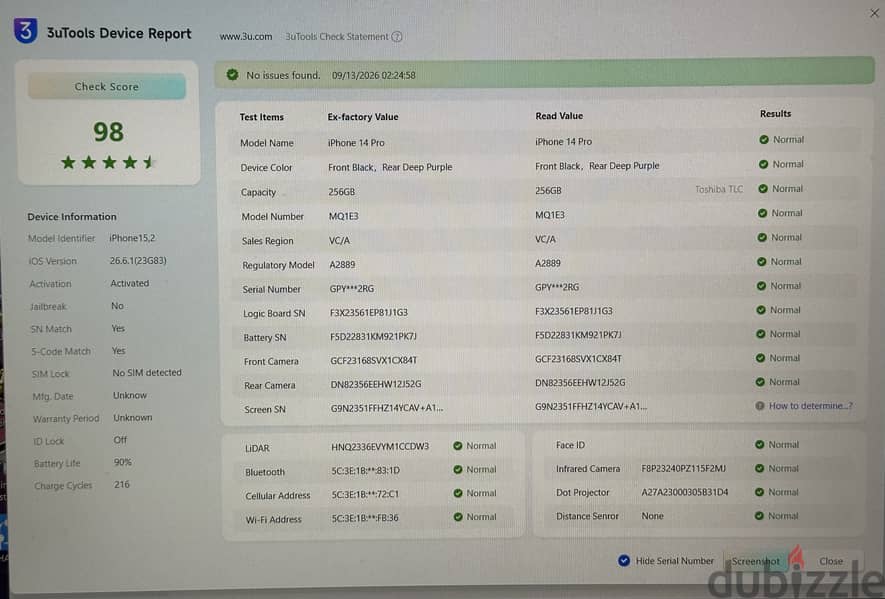Click the Model Number Normal check icon
Viewport: 885px width, 599px height.
point(763,213)
